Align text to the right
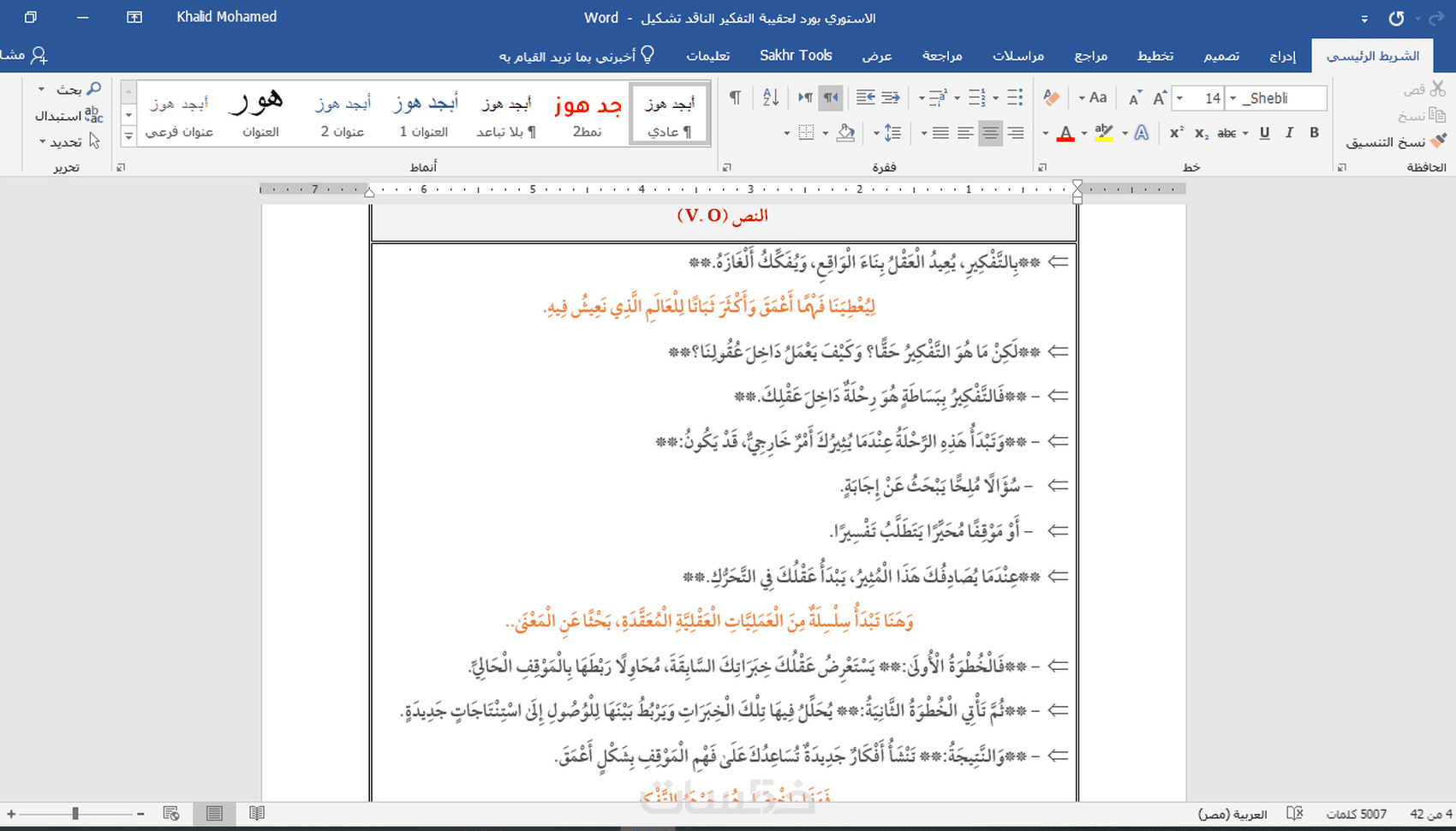 pos(1016,133)
